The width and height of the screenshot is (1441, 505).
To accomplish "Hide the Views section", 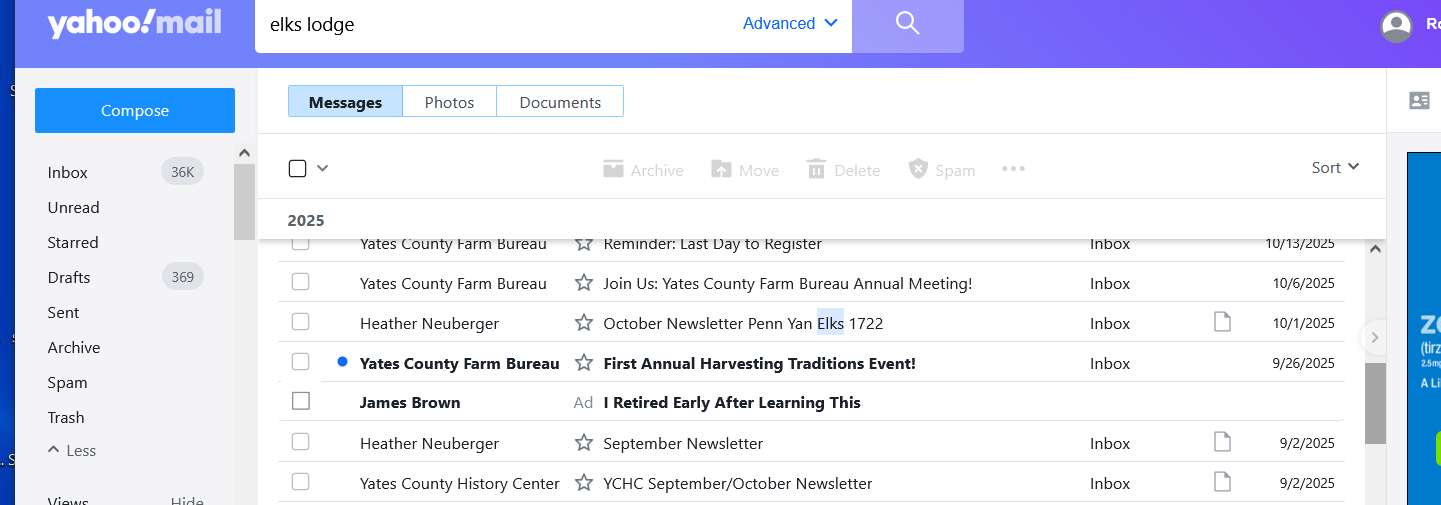I will [187, 500].
